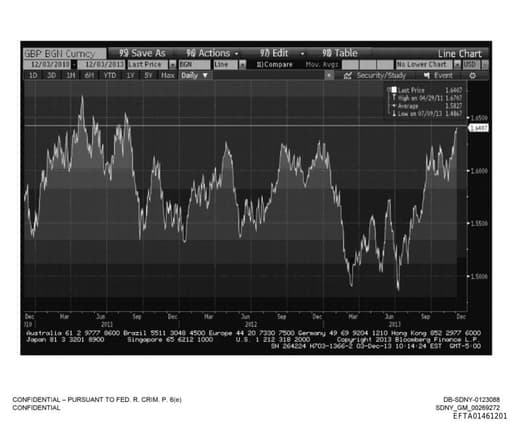This screenshot has width=512, height=424.
Task: Select the 1Y range tab
Action: coord(130,76)
